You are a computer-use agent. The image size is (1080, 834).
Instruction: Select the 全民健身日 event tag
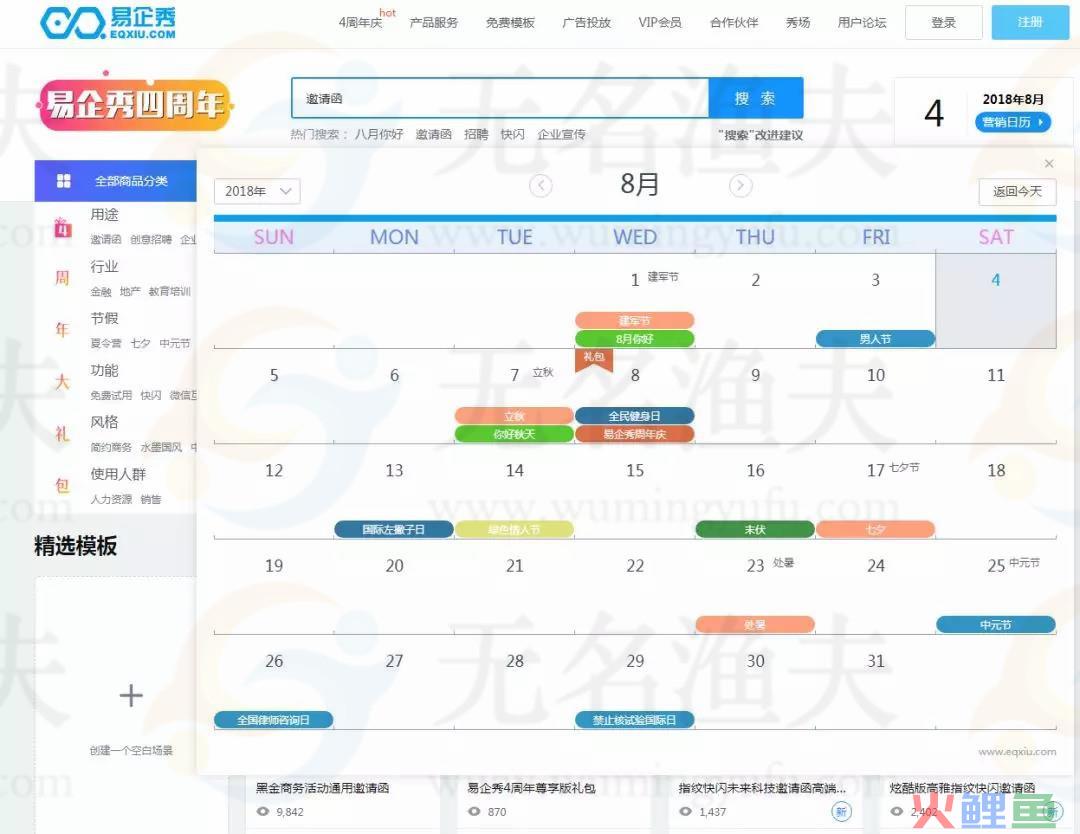(x=634, y=416)
